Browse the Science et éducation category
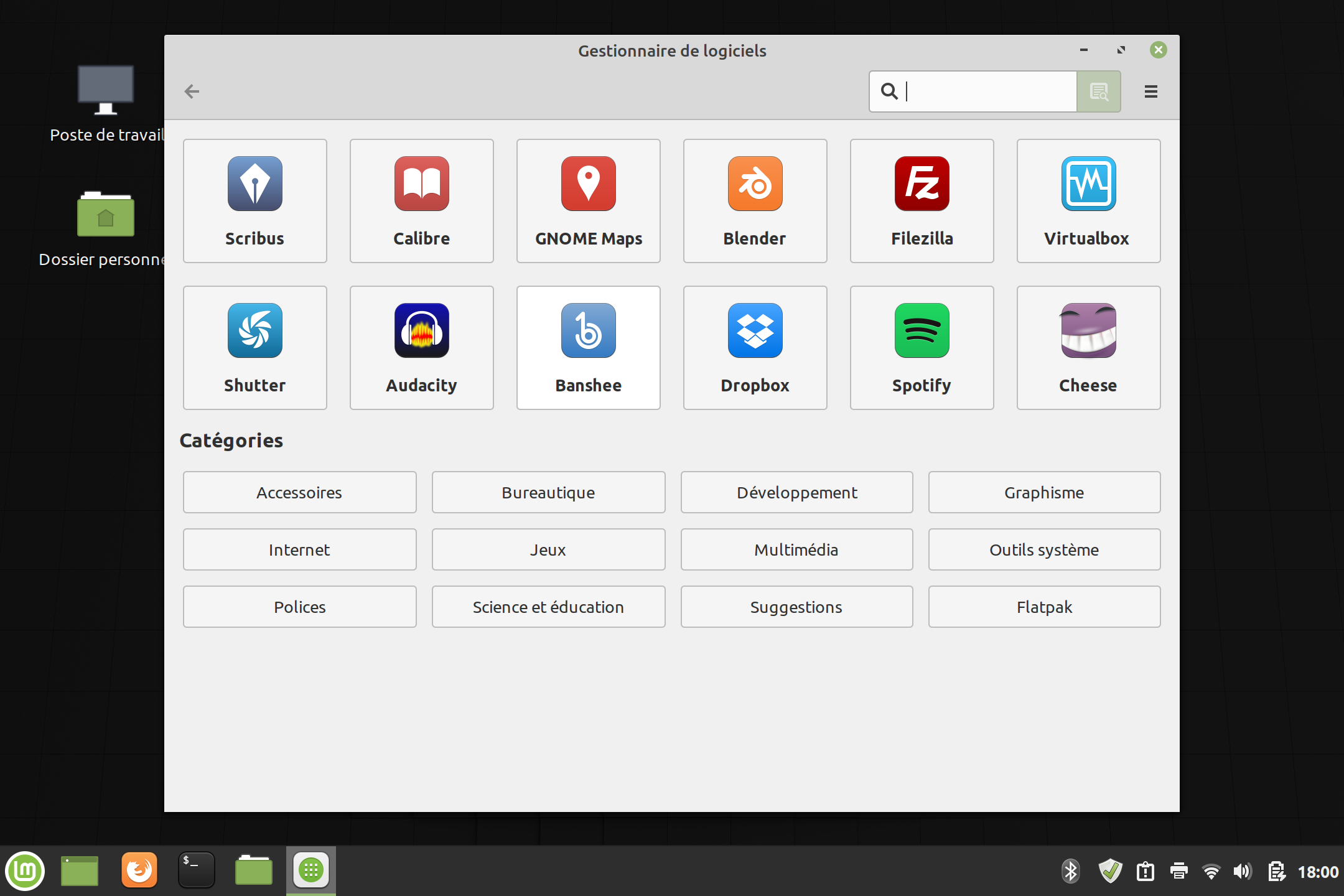The height and width of the screenshot is (896, 1344). click(548, 607)
